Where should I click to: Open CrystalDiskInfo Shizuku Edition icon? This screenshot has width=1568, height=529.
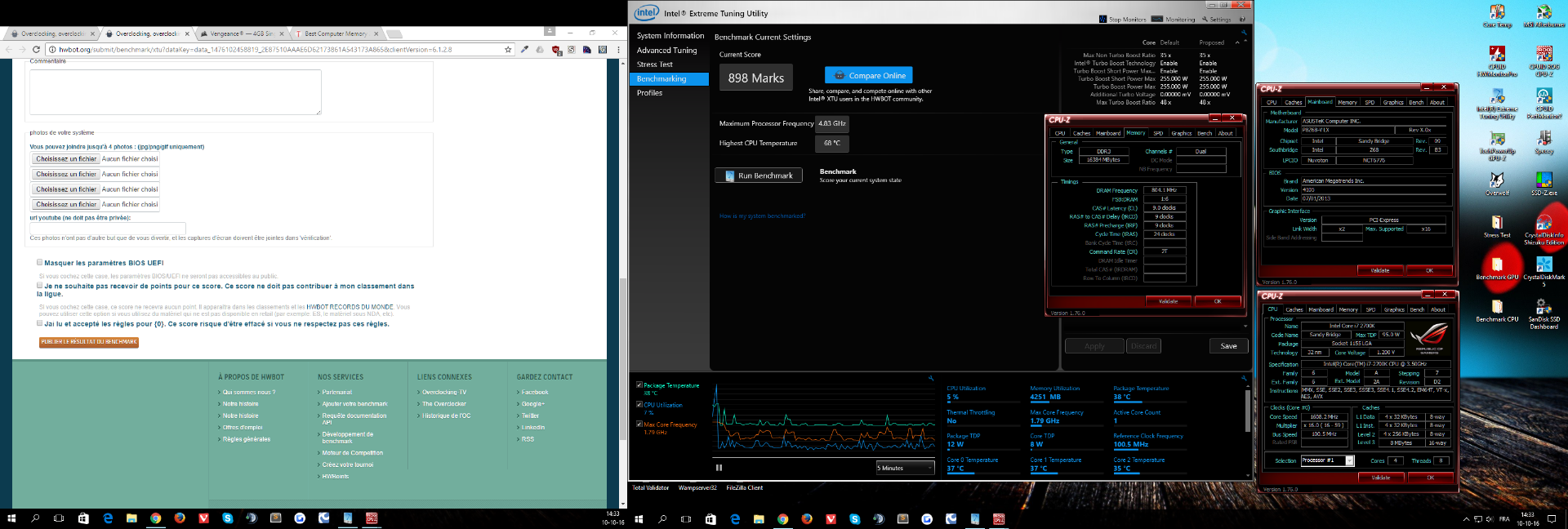pos(1543,229)
